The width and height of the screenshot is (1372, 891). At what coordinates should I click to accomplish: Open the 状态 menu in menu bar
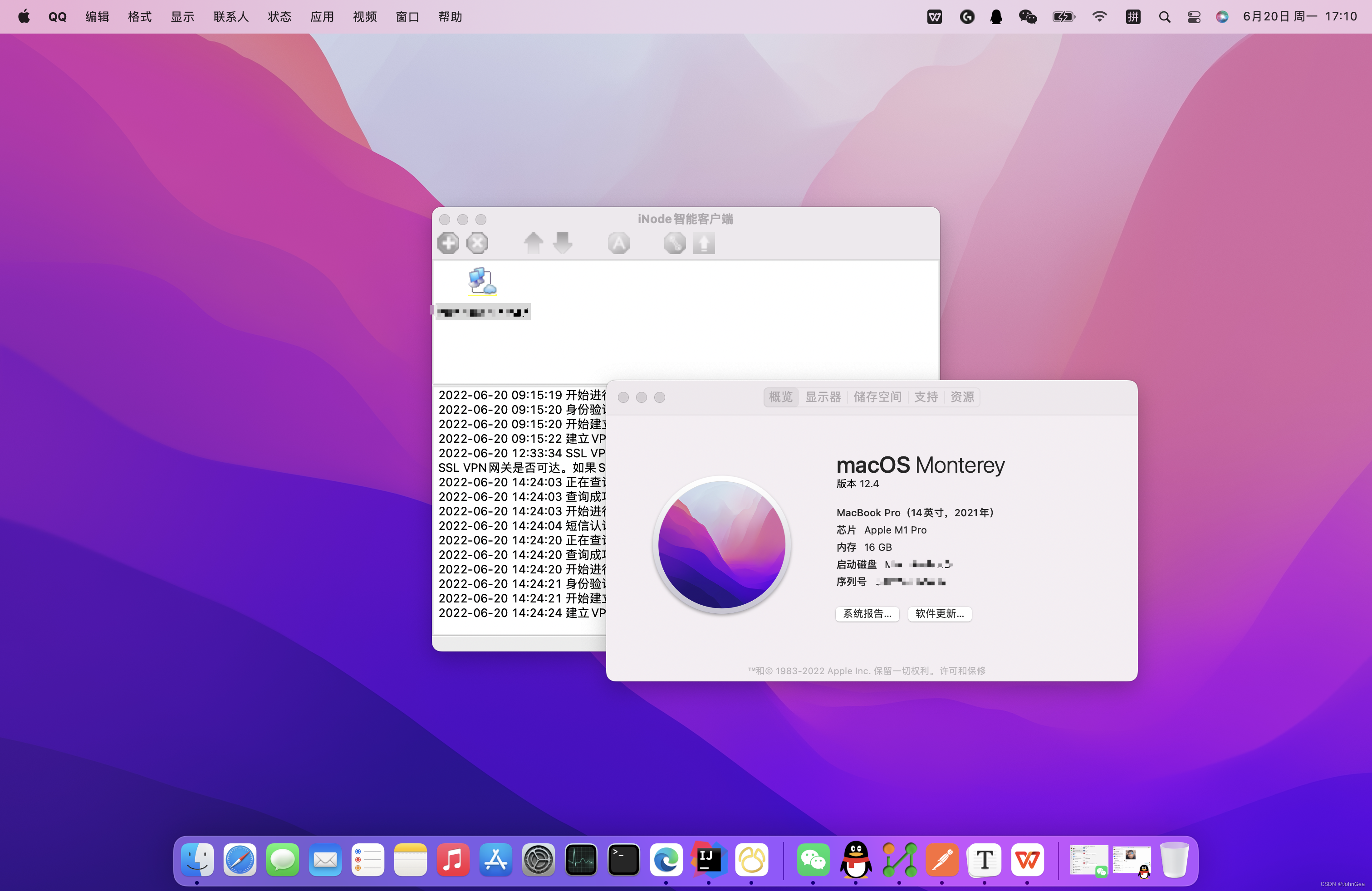point(279,17)
